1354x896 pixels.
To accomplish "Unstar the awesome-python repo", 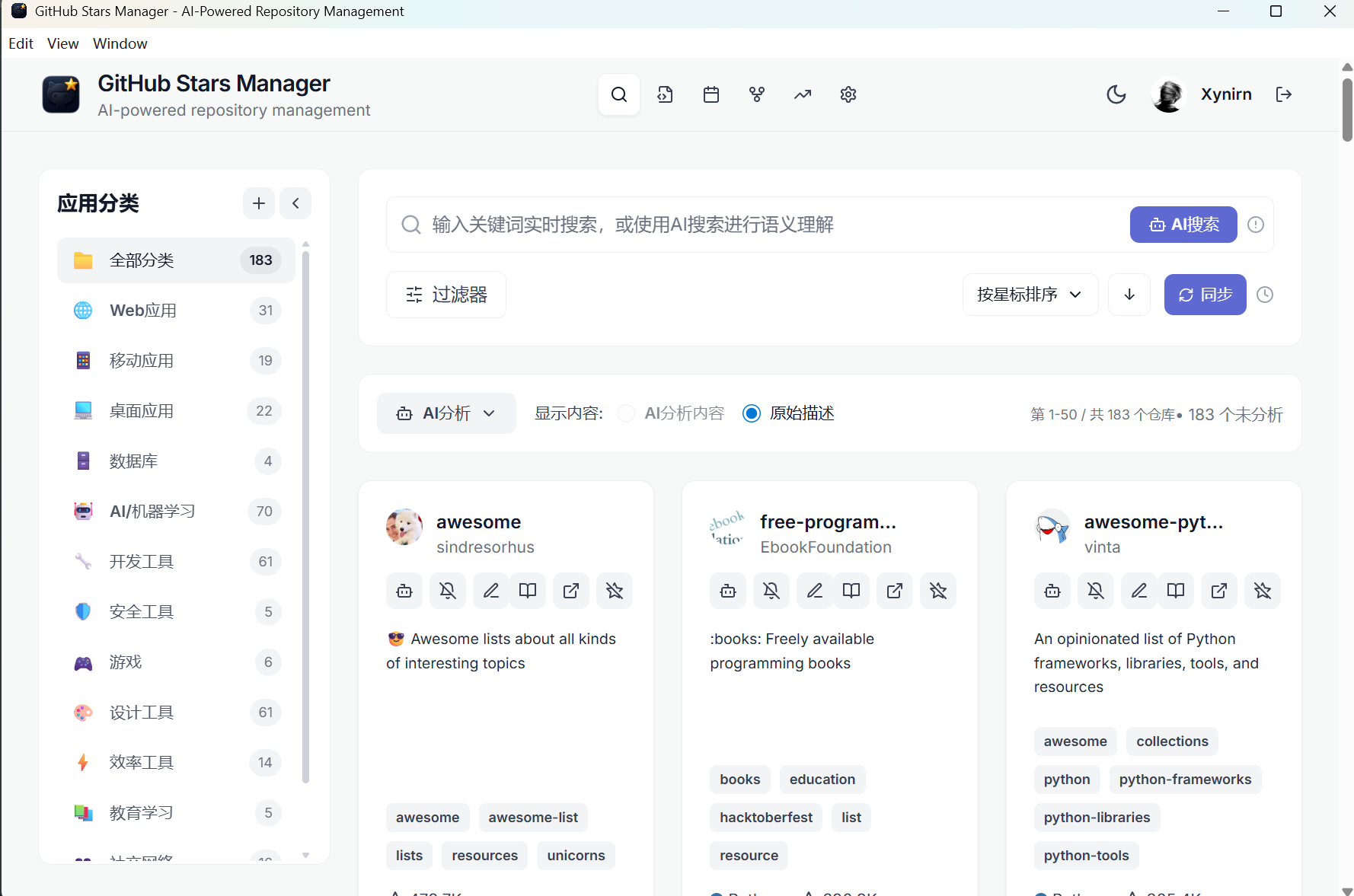I will pyautogui.click(x=1263, y=591).
